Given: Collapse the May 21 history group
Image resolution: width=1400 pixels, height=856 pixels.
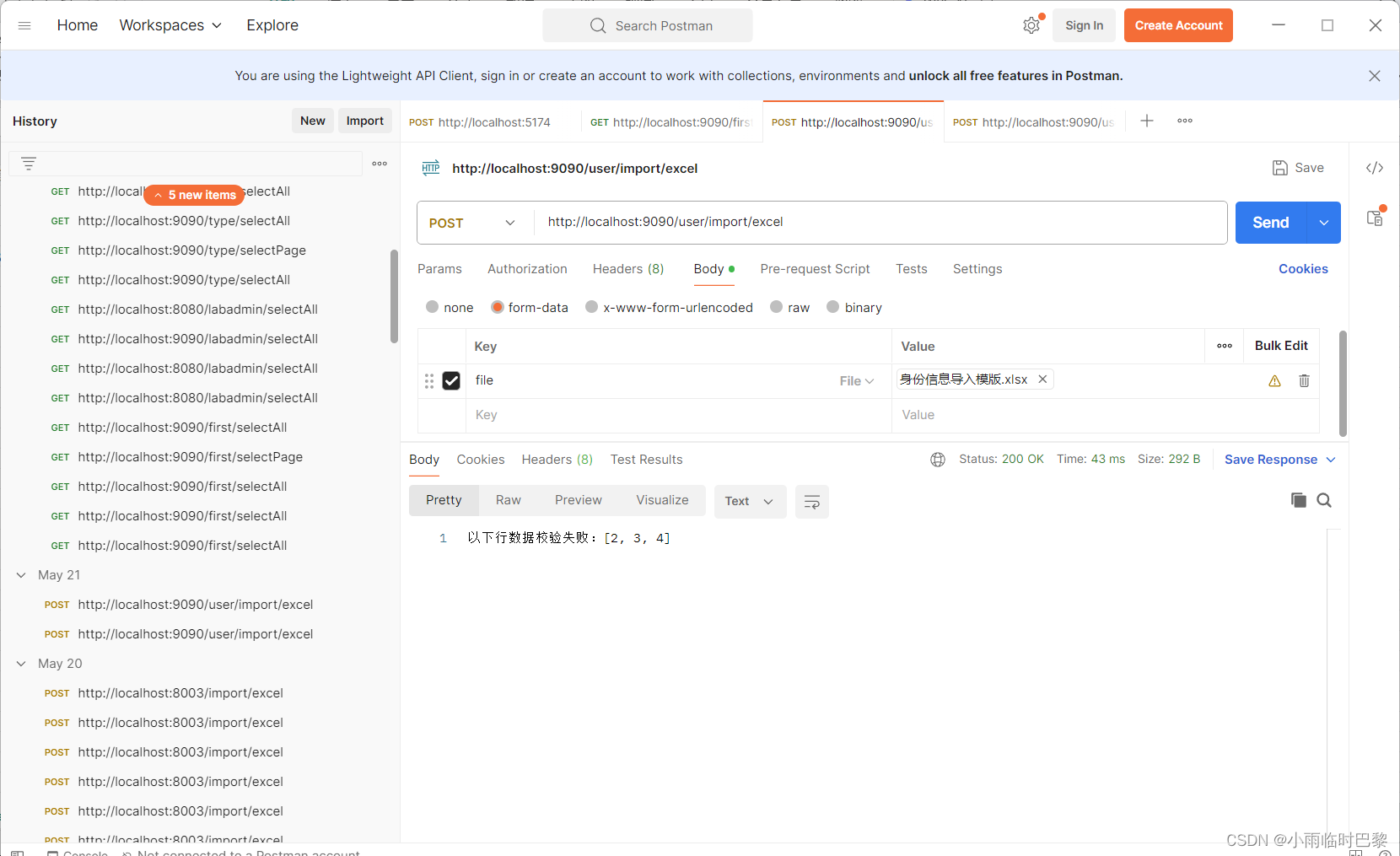Looking at the screenshot, I should [20, 574].
